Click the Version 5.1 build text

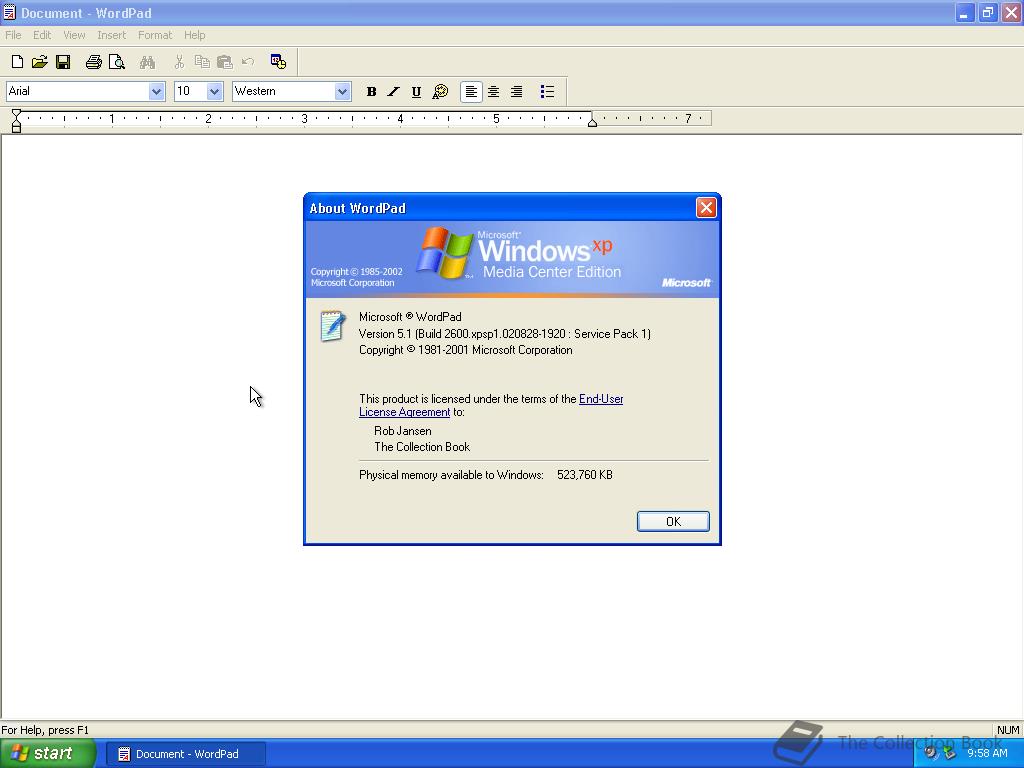tap(505, 334)
